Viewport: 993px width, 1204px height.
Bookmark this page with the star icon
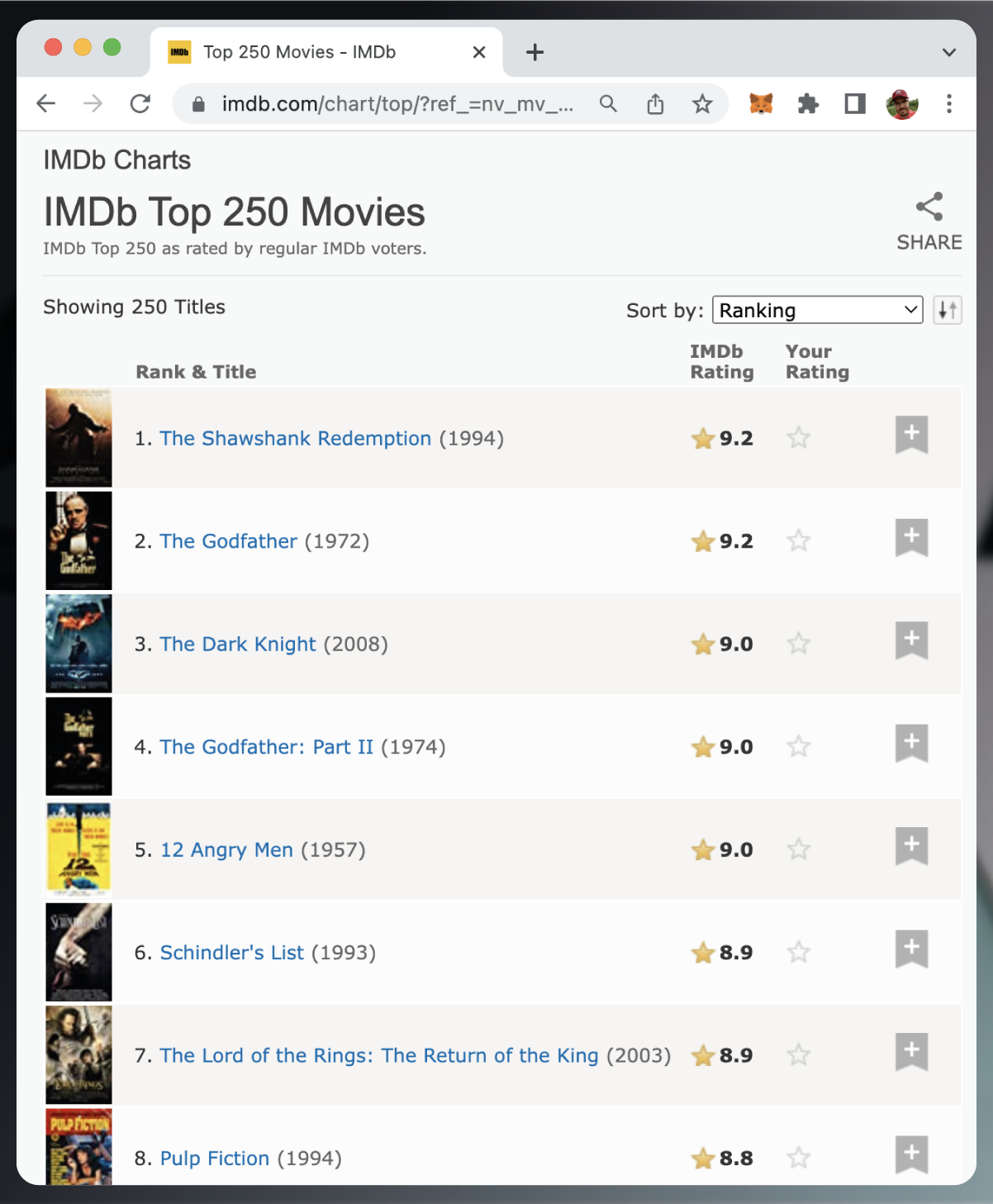click(x=702, y=104)
